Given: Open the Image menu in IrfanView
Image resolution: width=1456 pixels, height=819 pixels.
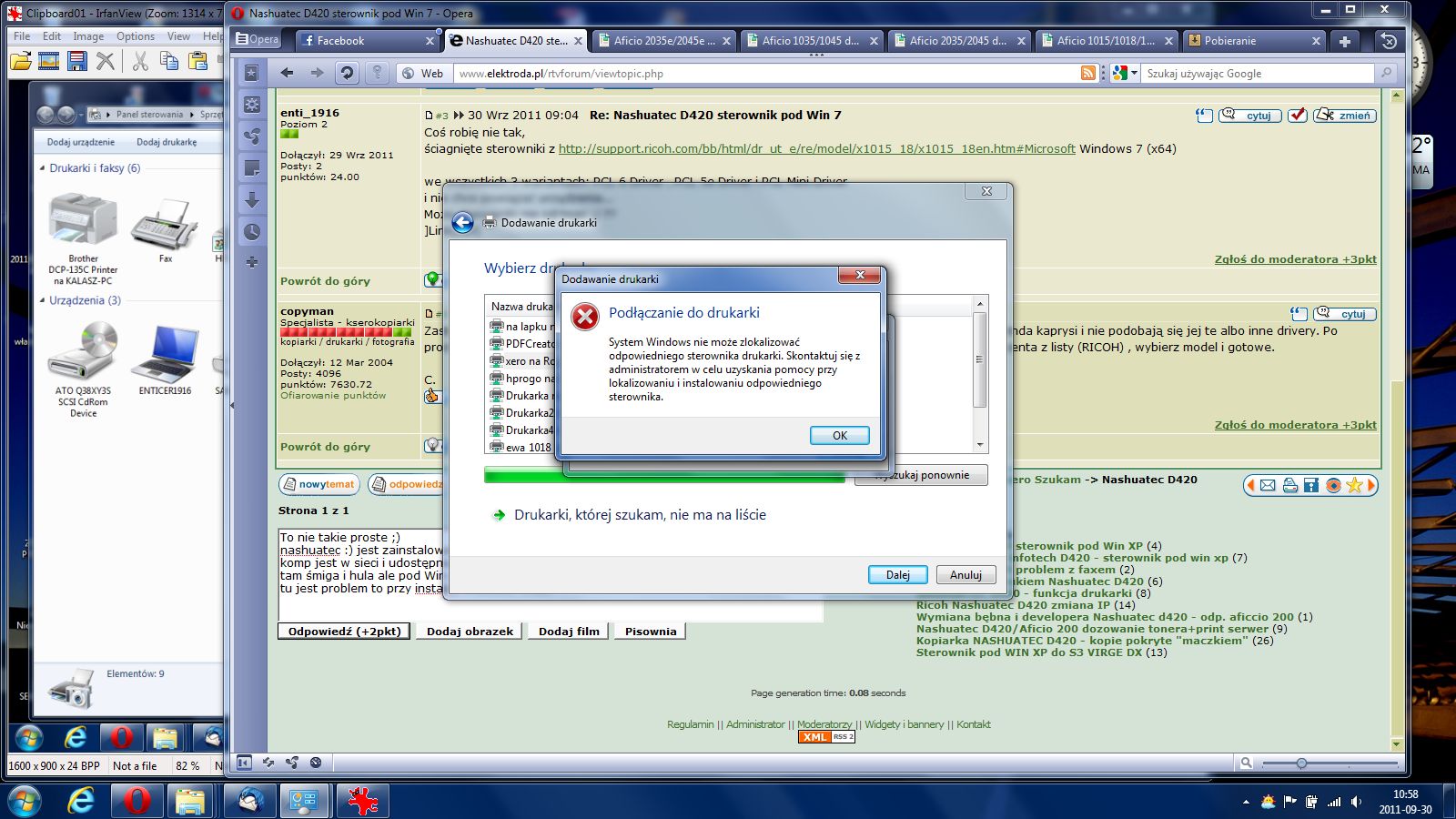Looking at the screenshot, I should (x=88, y=36).
